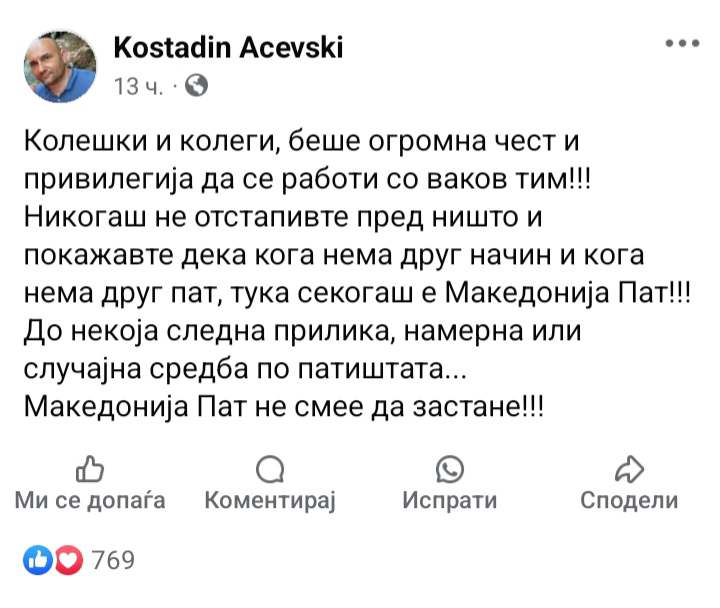The image size is (720, 608).
Task: View the 769 reactions count
Action: coord(113,560)
